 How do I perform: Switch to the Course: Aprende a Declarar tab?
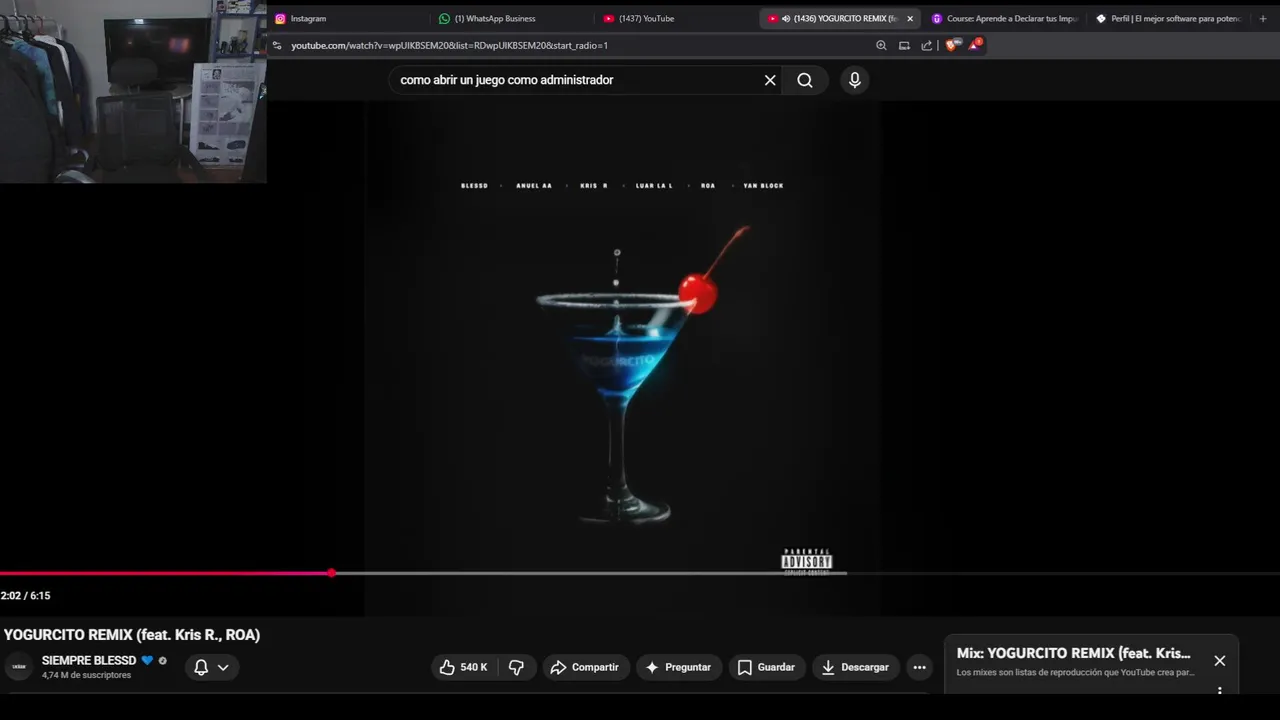click(1005, 18)
